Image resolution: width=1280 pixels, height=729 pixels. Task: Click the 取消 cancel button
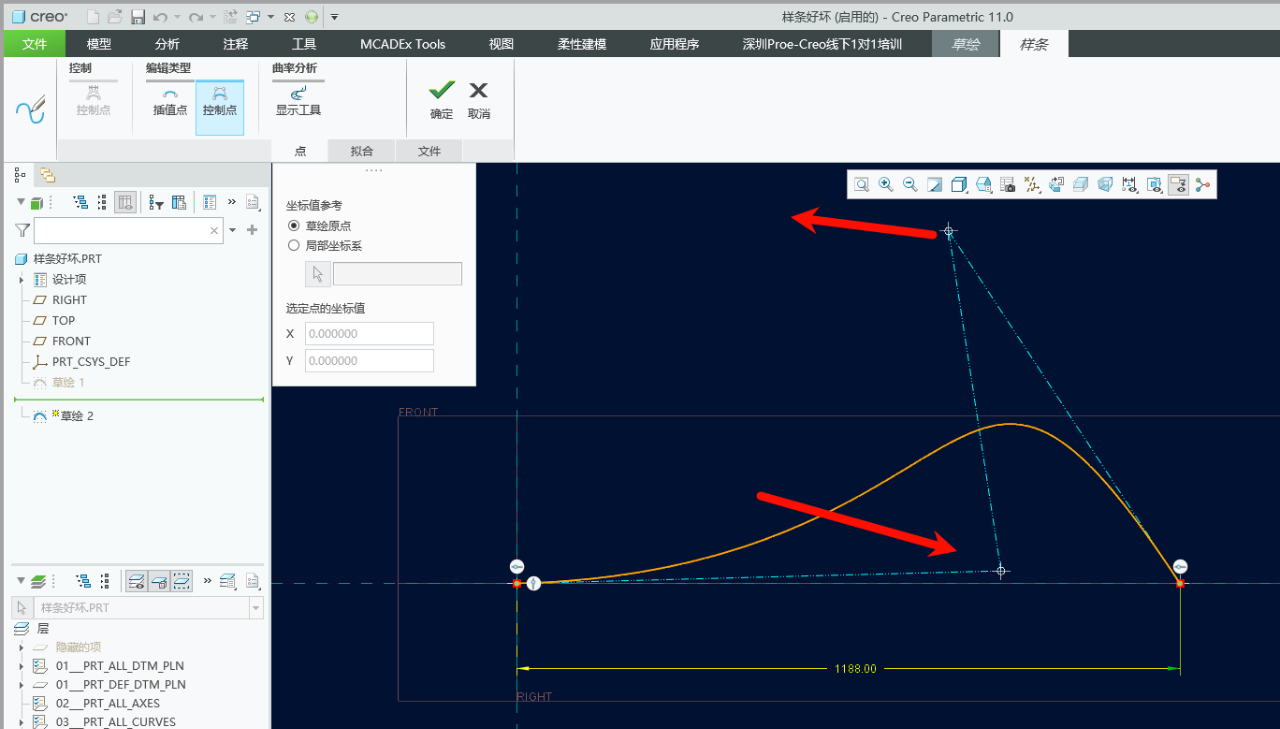pos(479,100)
